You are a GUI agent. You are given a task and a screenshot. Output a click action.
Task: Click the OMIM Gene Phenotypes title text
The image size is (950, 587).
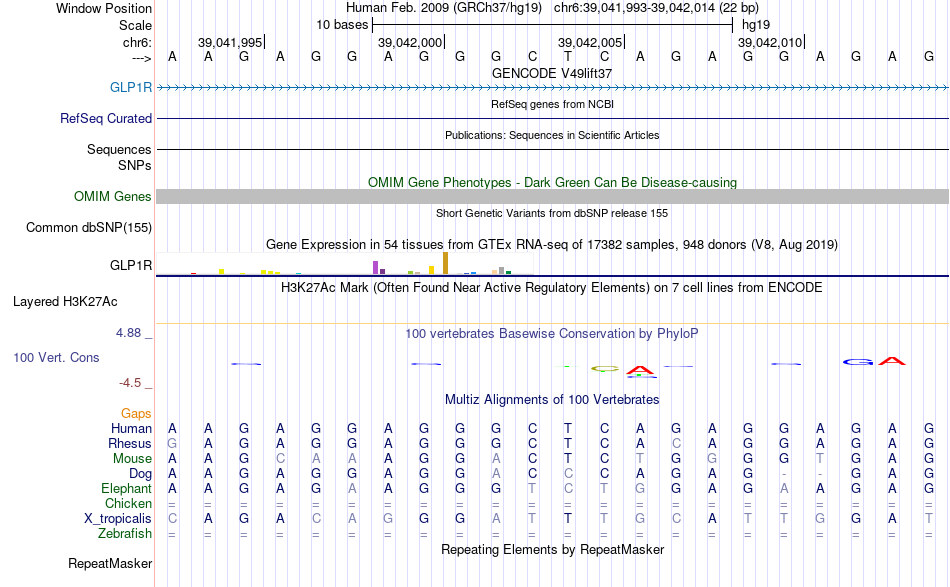click(552, 182)
